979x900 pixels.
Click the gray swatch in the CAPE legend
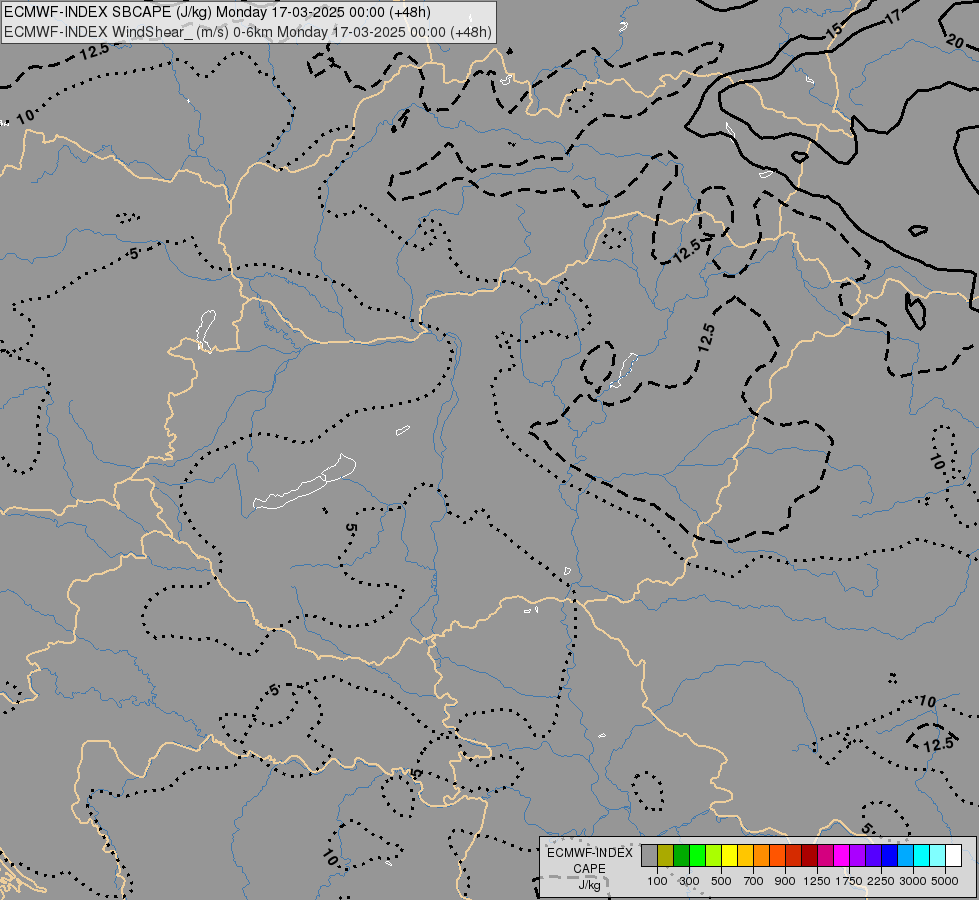point(649,855)
